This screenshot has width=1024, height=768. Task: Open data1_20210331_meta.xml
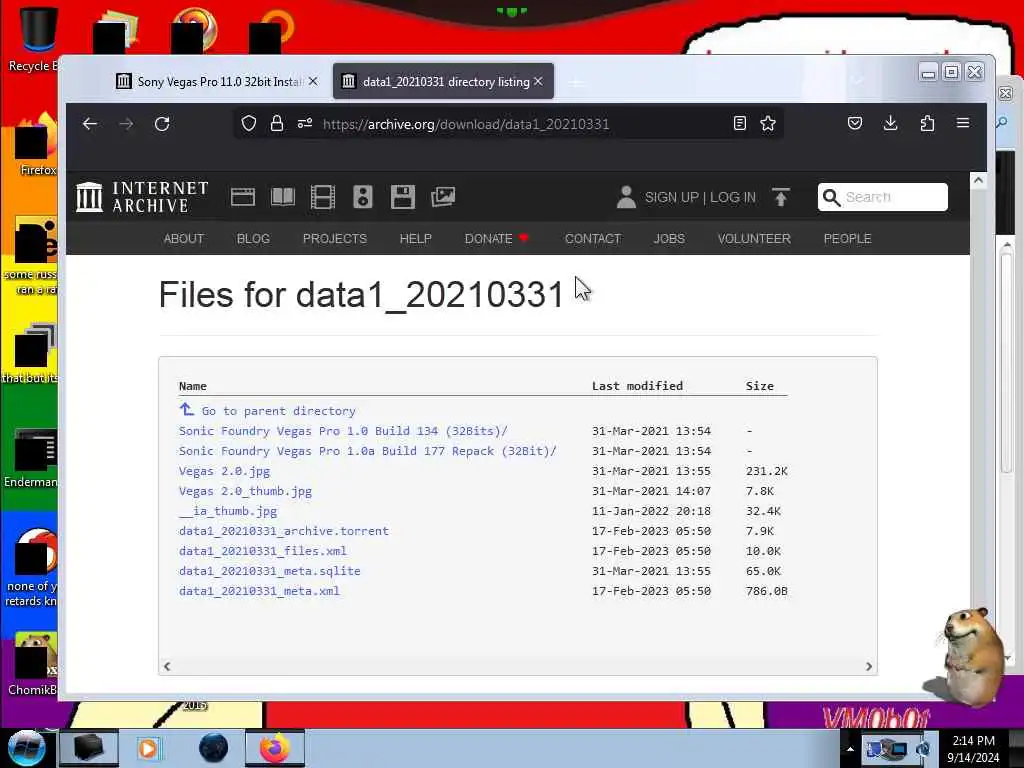(x=259, y=591)
